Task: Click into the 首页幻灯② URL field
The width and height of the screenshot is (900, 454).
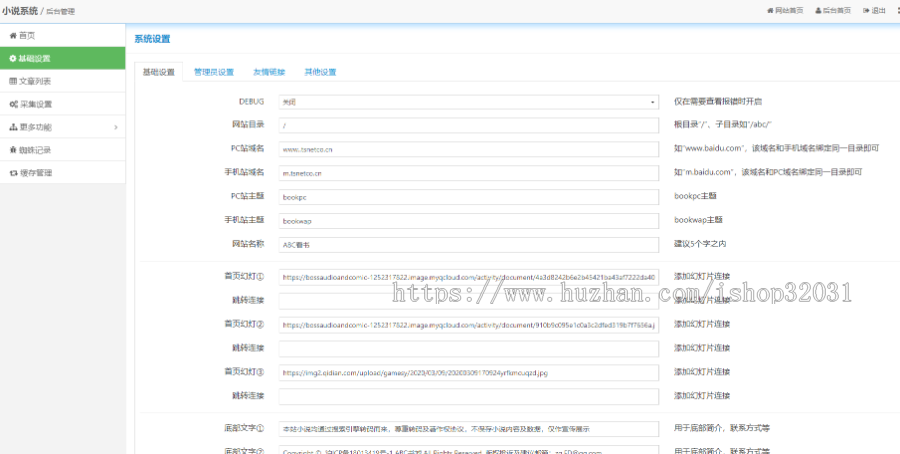Action: [x=468, y=325]
